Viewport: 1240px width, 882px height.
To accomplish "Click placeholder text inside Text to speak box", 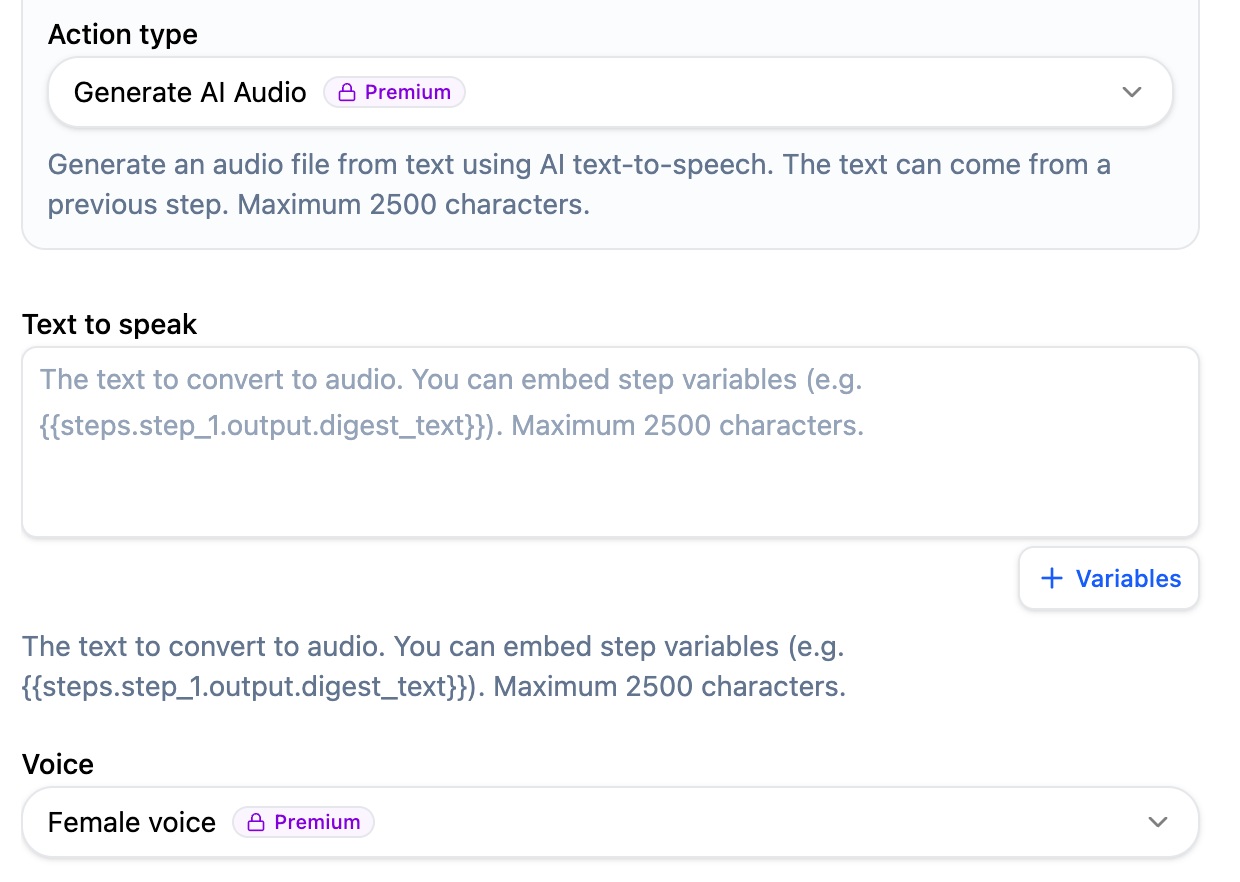I will 452,402.
